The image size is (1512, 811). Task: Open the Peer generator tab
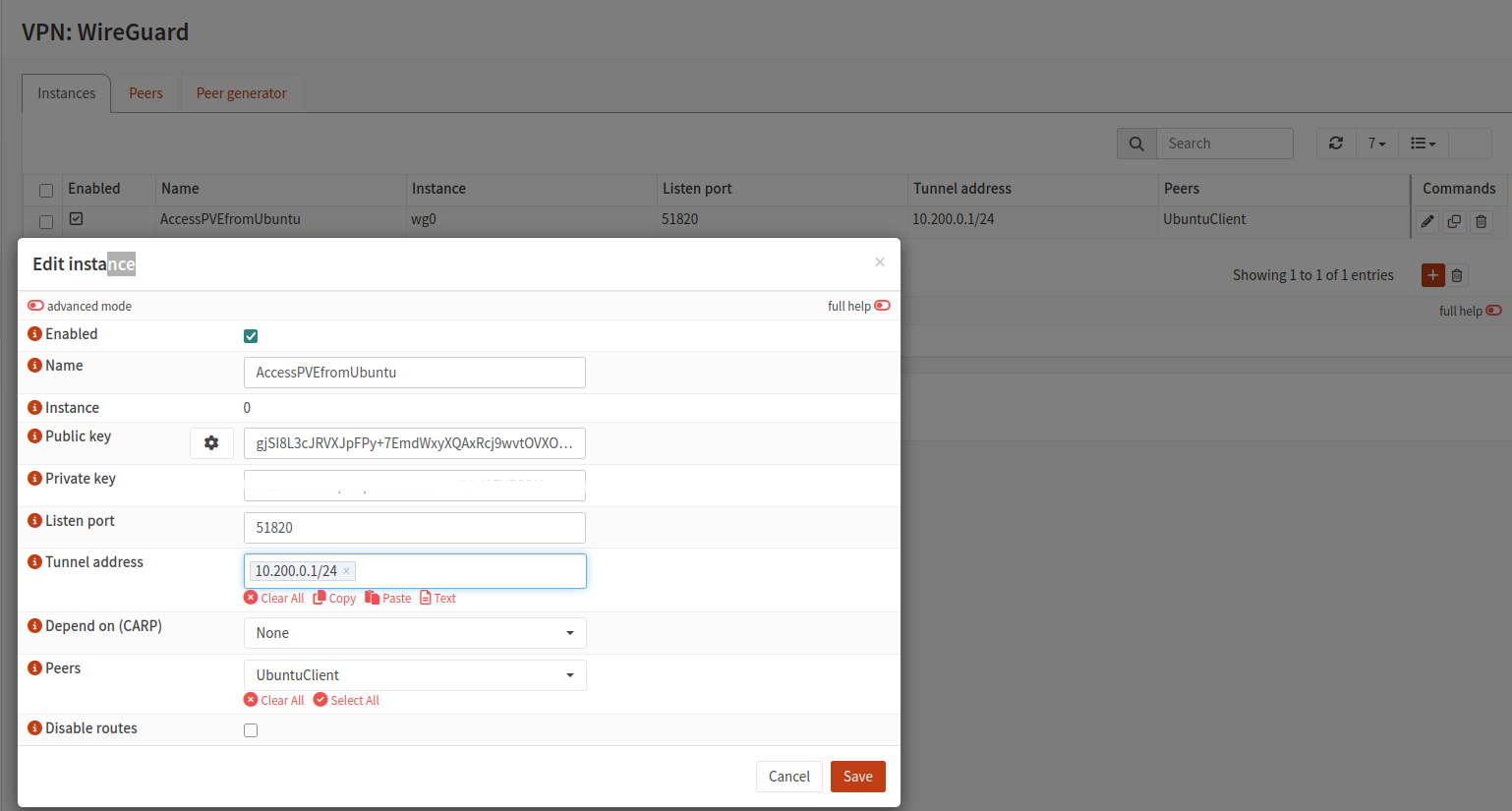[x=241, y=93]
